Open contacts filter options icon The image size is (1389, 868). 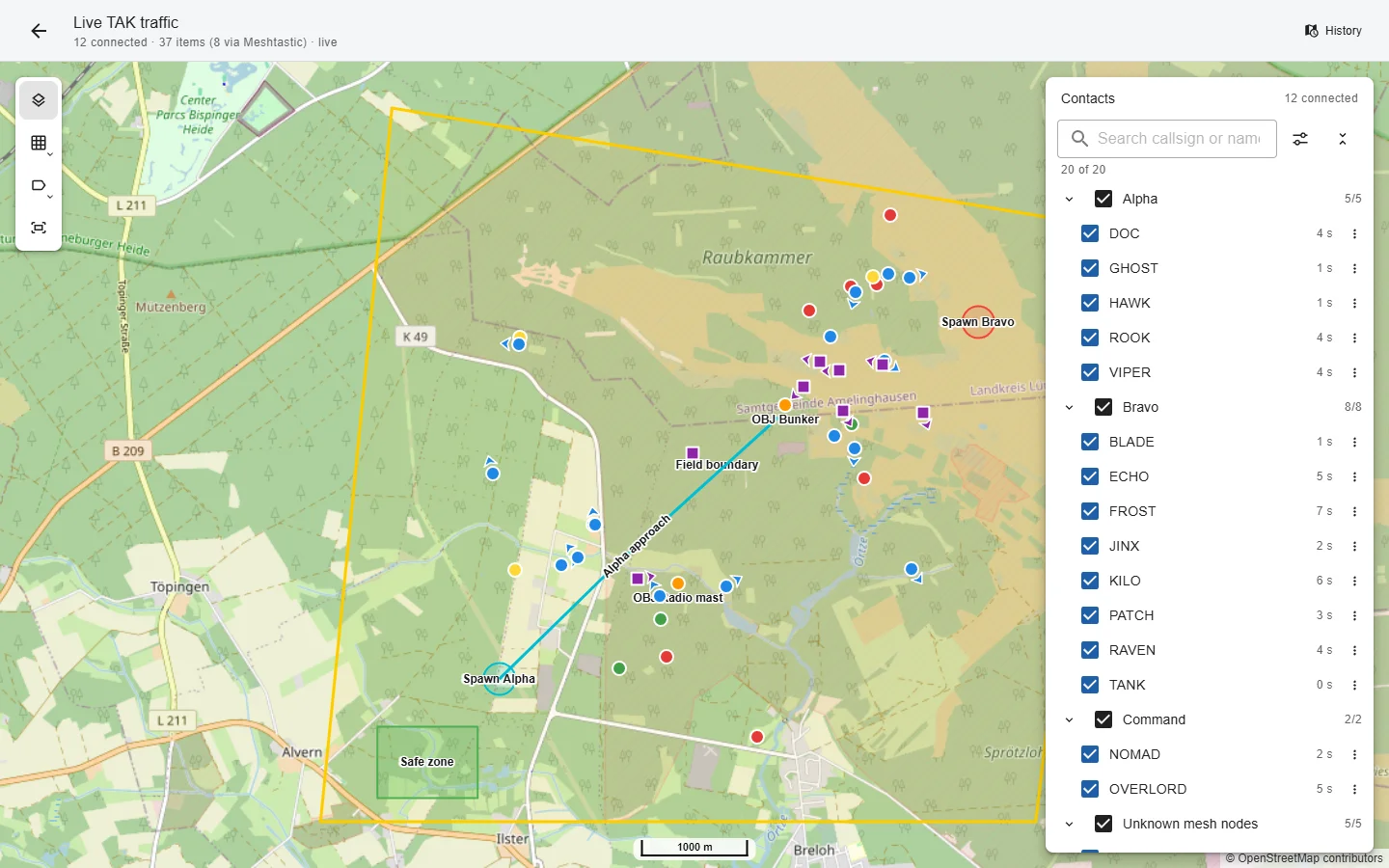(1300, 139)
